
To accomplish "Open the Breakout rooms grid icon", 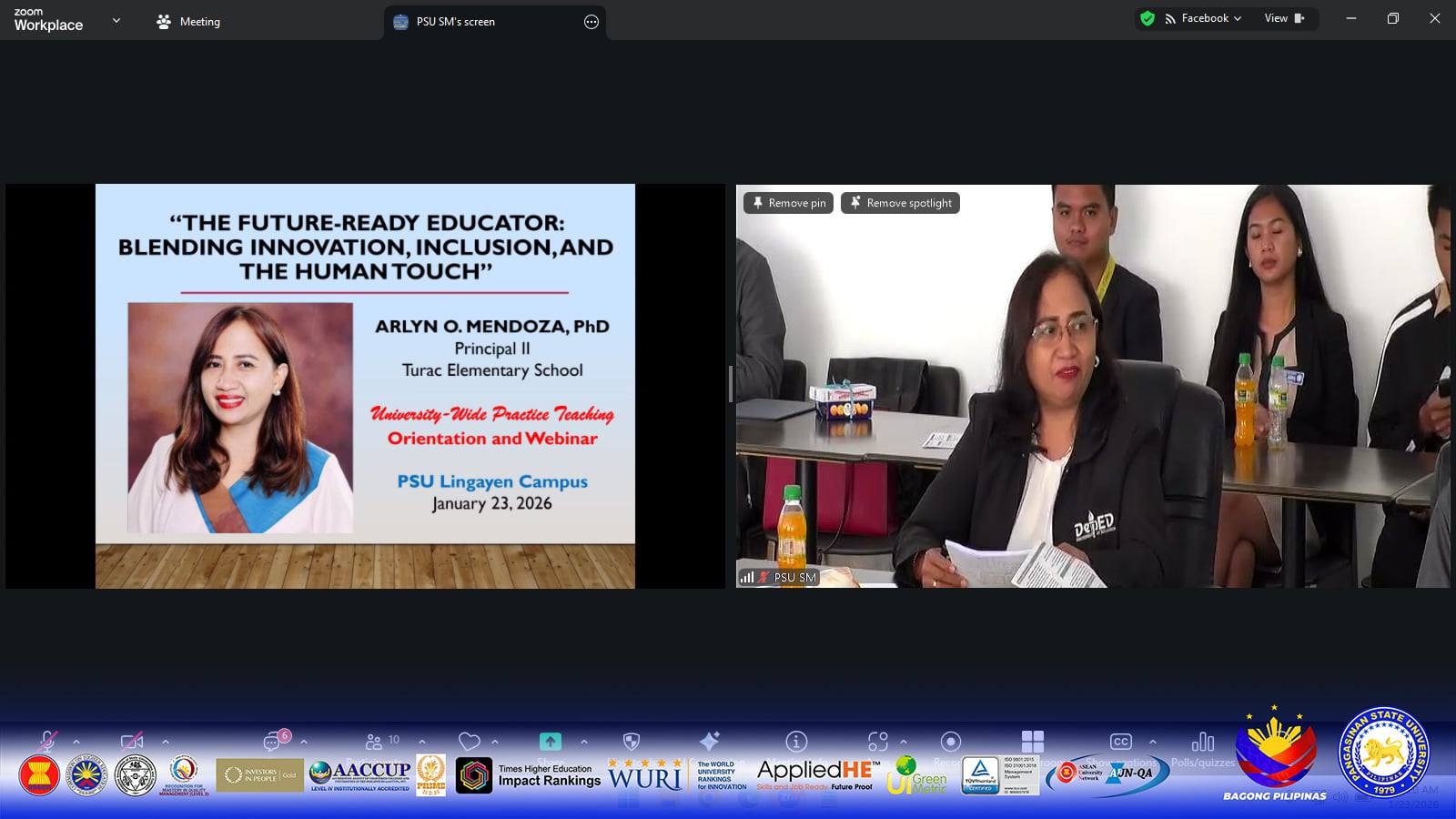I will tap(1033, 742).
